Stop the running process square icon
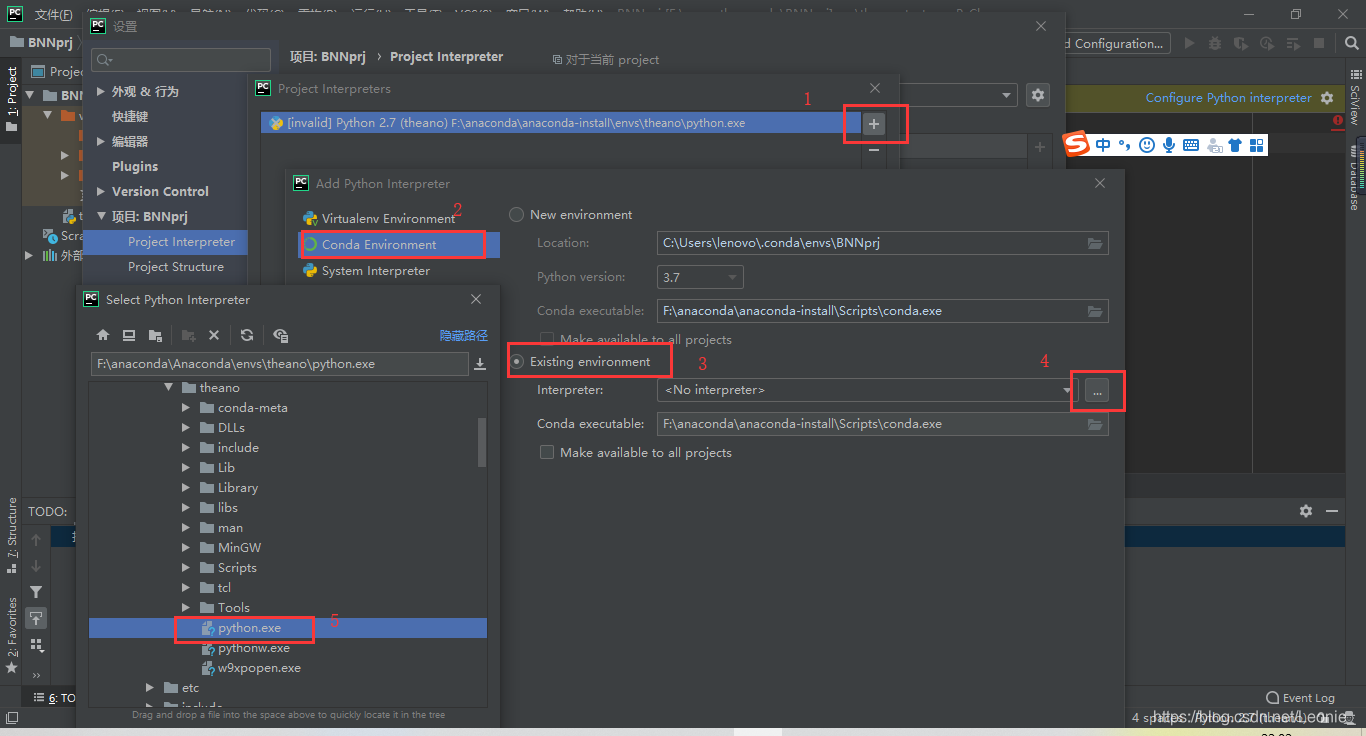This screenshot has width=1366, height=736. 1319,43
